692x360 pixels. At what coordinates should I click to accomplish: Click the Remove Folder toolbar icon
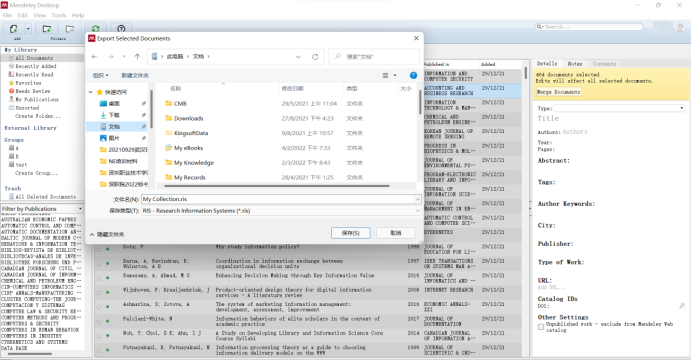tap(70, 29)
